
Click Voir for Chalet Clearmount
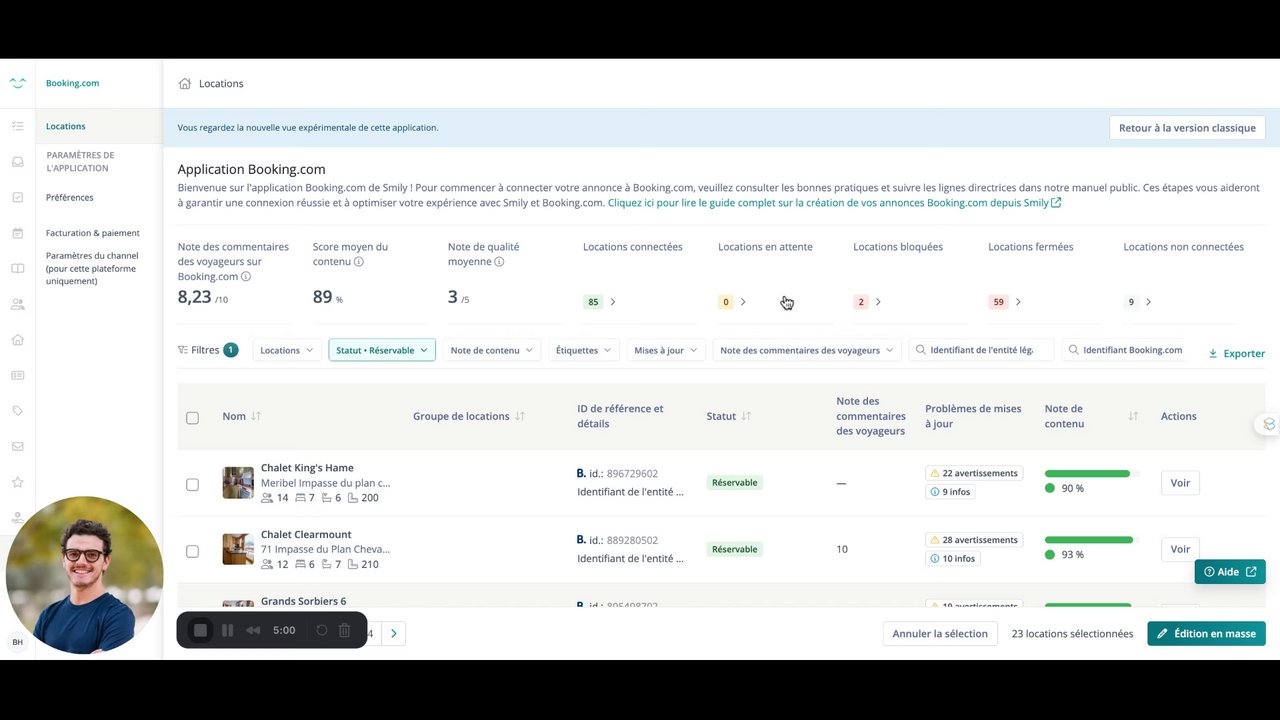pyautogui.click(x=1180, y=549)
